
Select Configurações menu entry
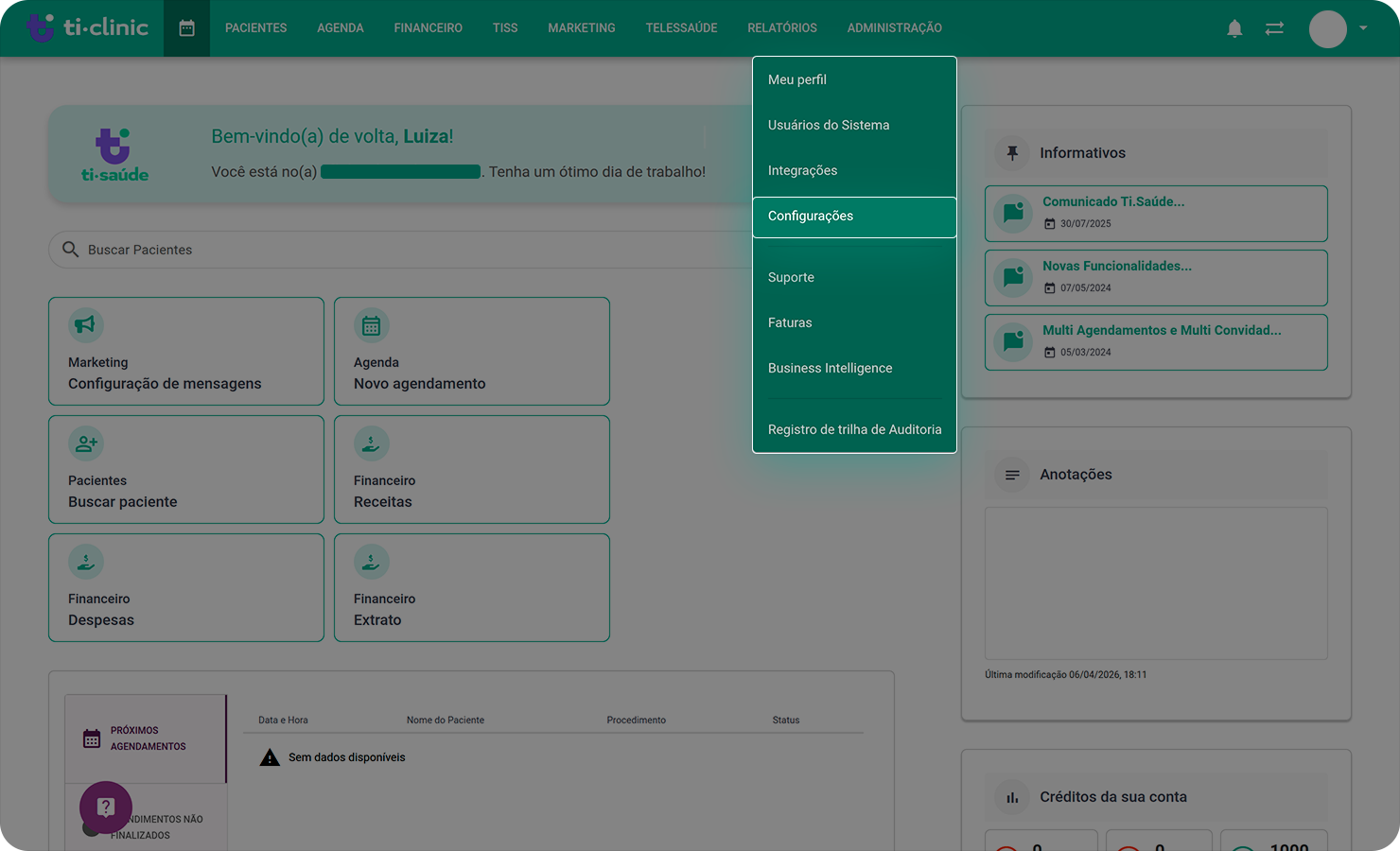[854, 217]
